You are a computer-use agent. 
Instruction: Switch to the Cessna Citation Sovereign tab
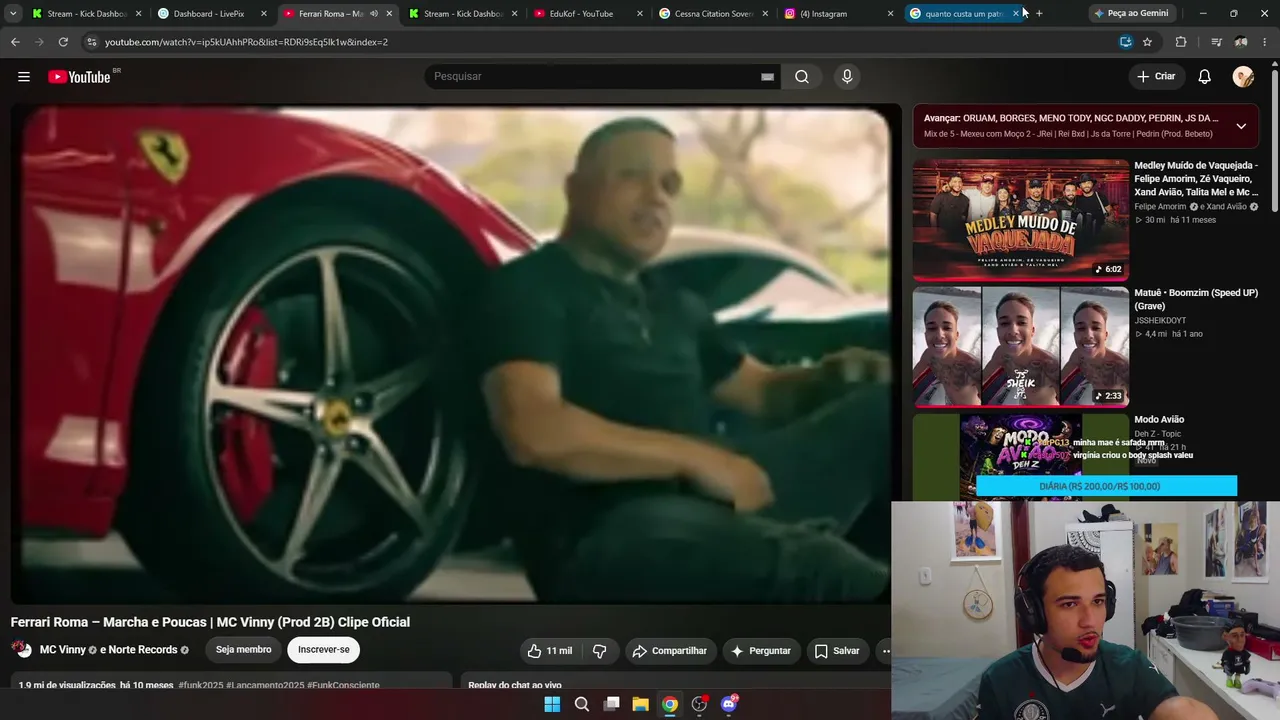(712, 14)
